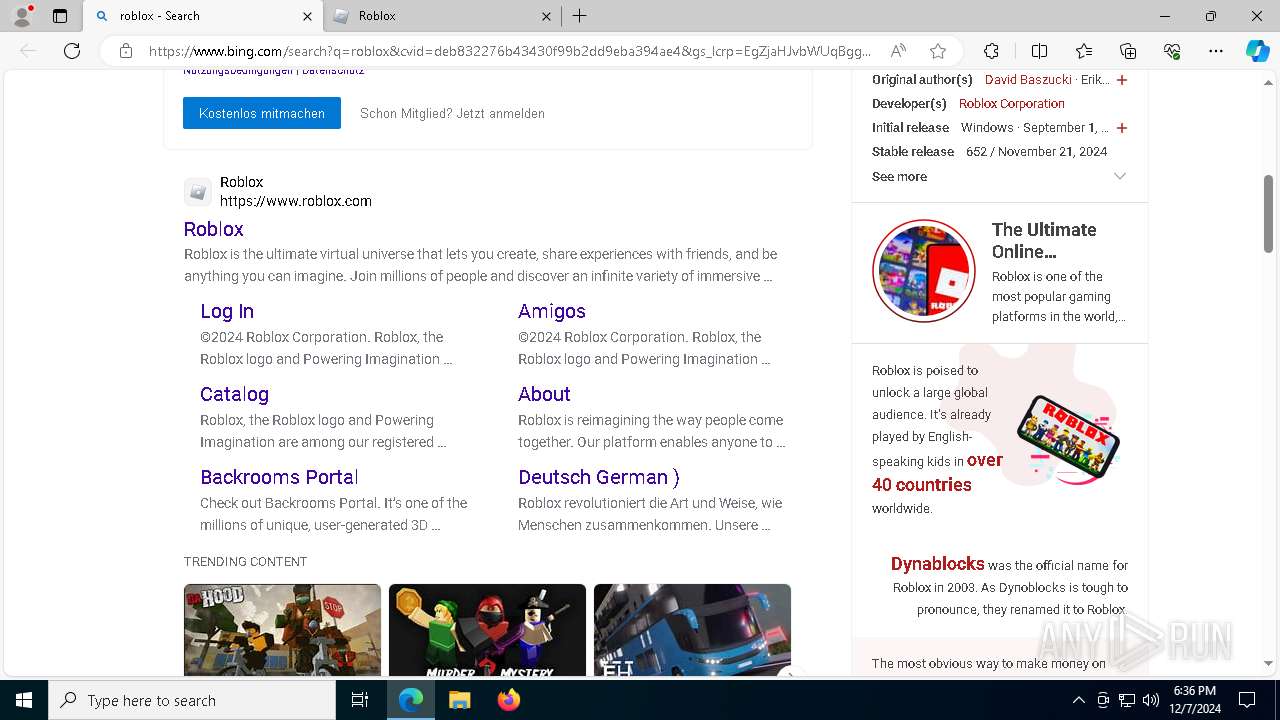This screenshot has width=1280, height=720.
Task: Select the roblox - Search tab
Action: tap(203, 16)
